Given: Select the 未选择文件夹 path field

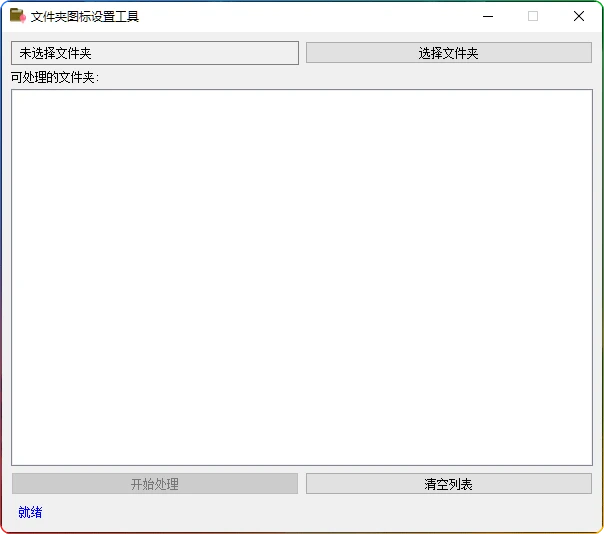Looking at the screenshot, I should point(155,53).
